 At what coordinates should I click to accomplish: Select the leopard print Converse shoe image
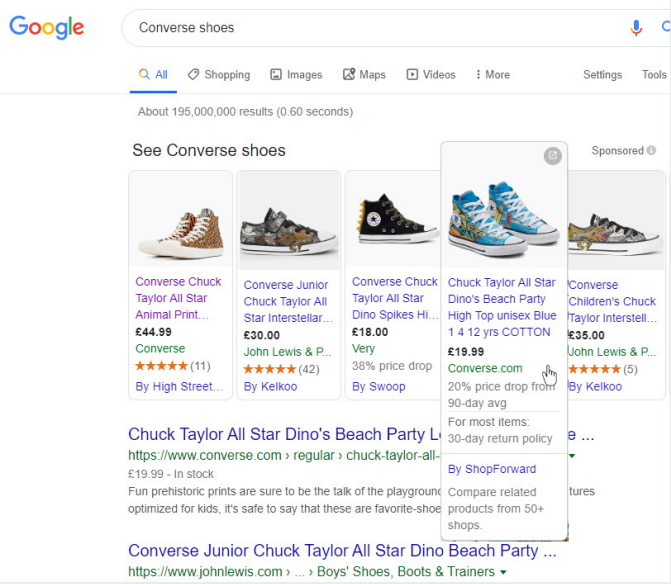(180, 220)
